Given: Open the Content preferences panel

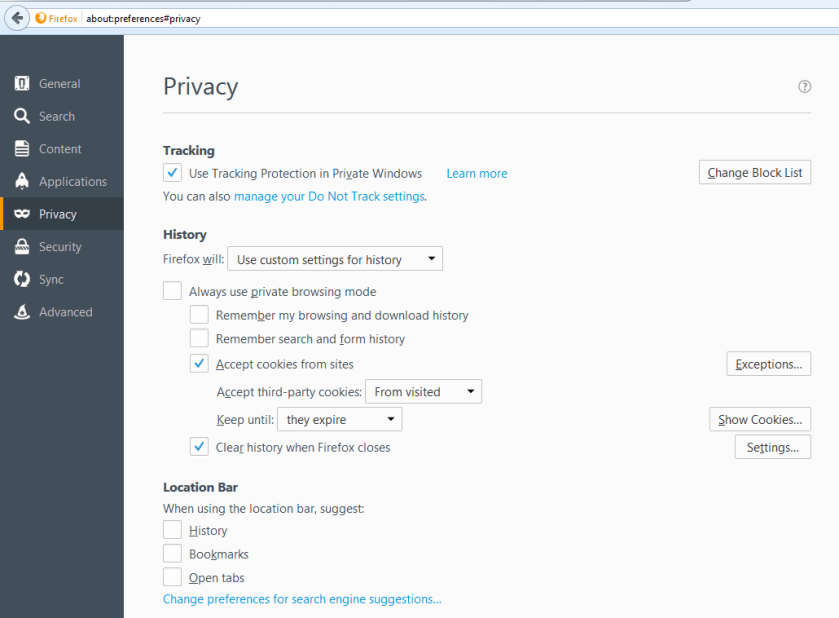Looking at the screenshot, I should (x=60, y=148).
